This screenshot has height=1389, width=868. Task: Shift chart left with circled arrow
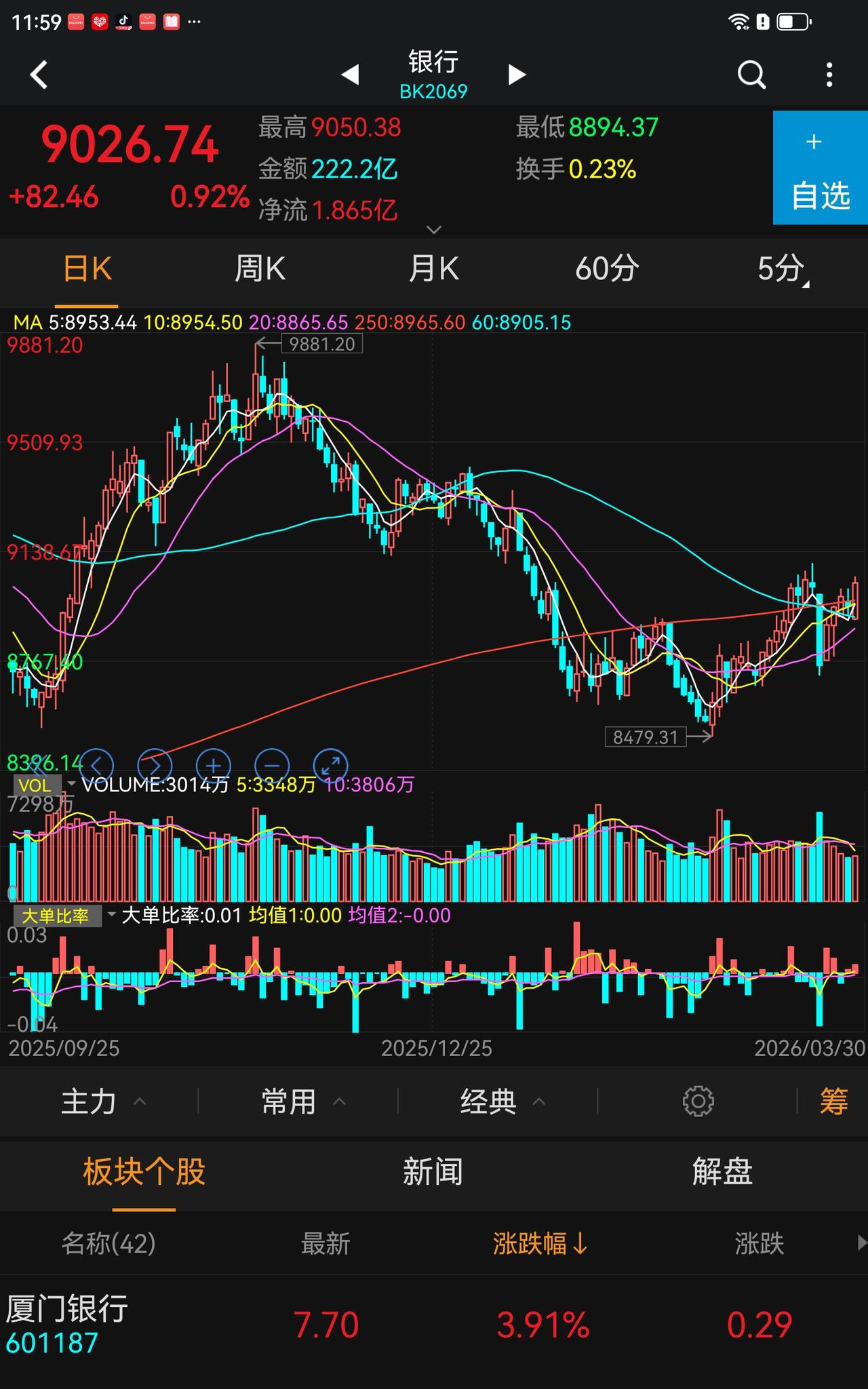point(96,766)
